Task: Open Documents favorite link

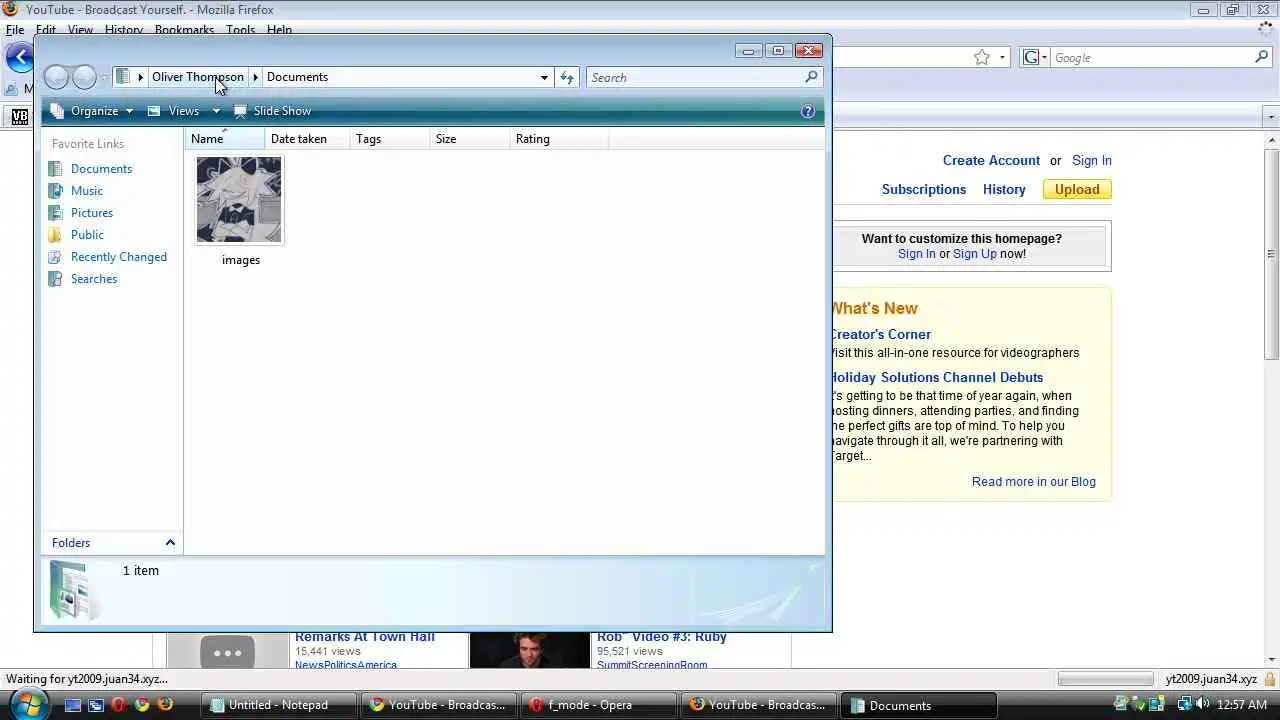Action: (x=101, y=169)
